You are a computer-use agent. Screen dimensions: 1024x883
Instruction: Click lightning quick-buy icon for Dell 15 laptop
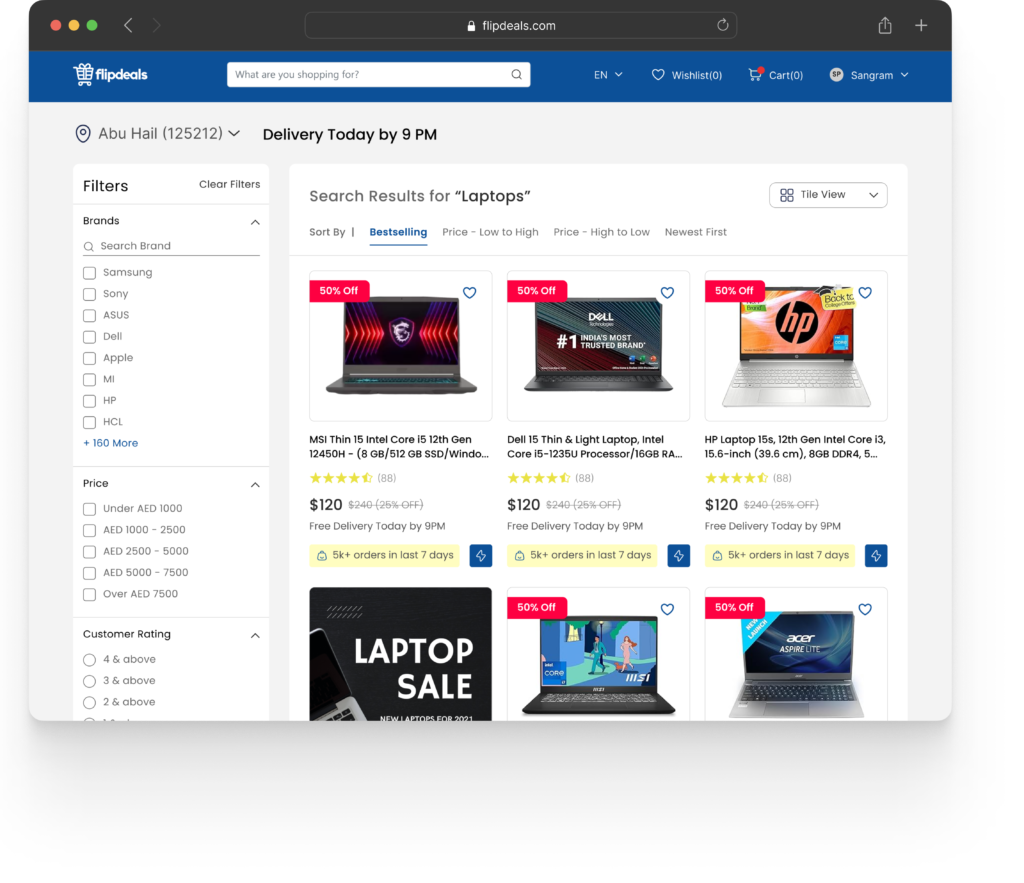click(x=679, y=556)
